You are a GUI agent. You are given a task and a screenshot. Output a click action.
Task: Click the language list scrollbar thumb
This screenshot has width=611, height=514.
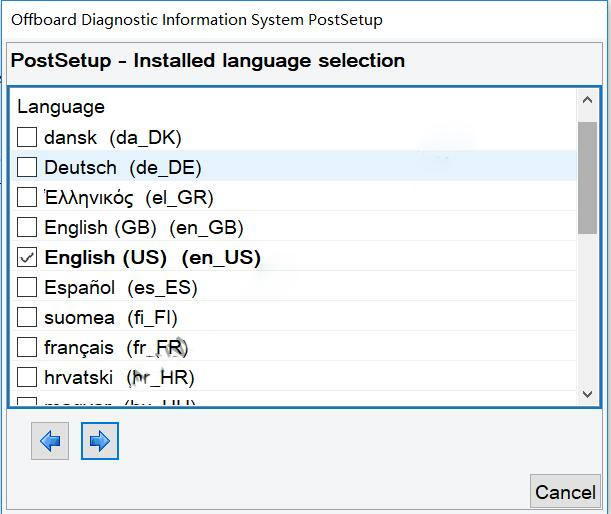point(588,177)
